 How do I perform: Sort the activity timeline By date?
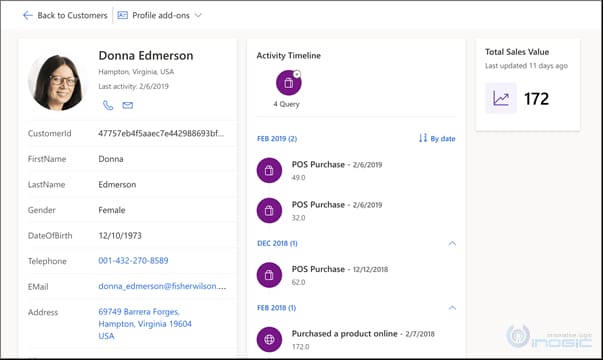[437, 138]
